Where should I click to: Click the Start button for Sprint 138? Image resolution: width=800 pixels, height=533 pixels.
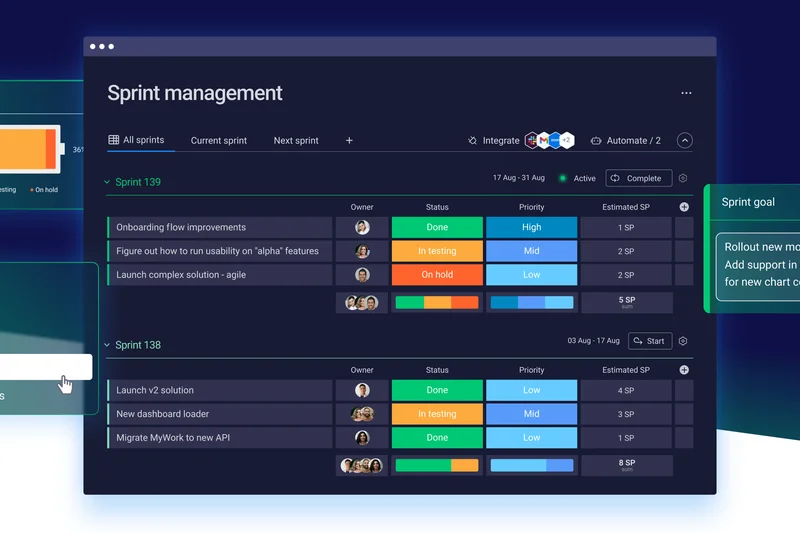click(649, 341)
